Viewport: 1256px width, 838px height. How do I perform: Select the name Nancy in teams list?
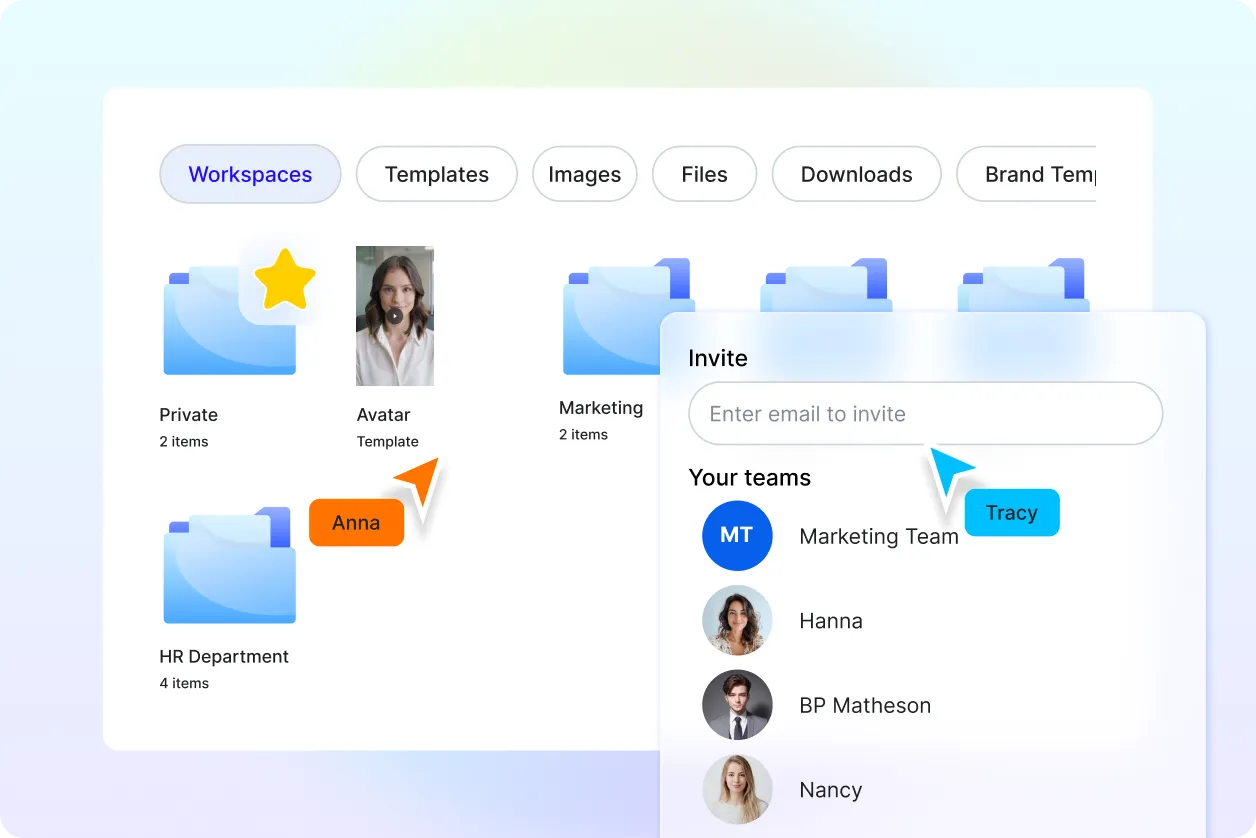(x=830, y=790)
